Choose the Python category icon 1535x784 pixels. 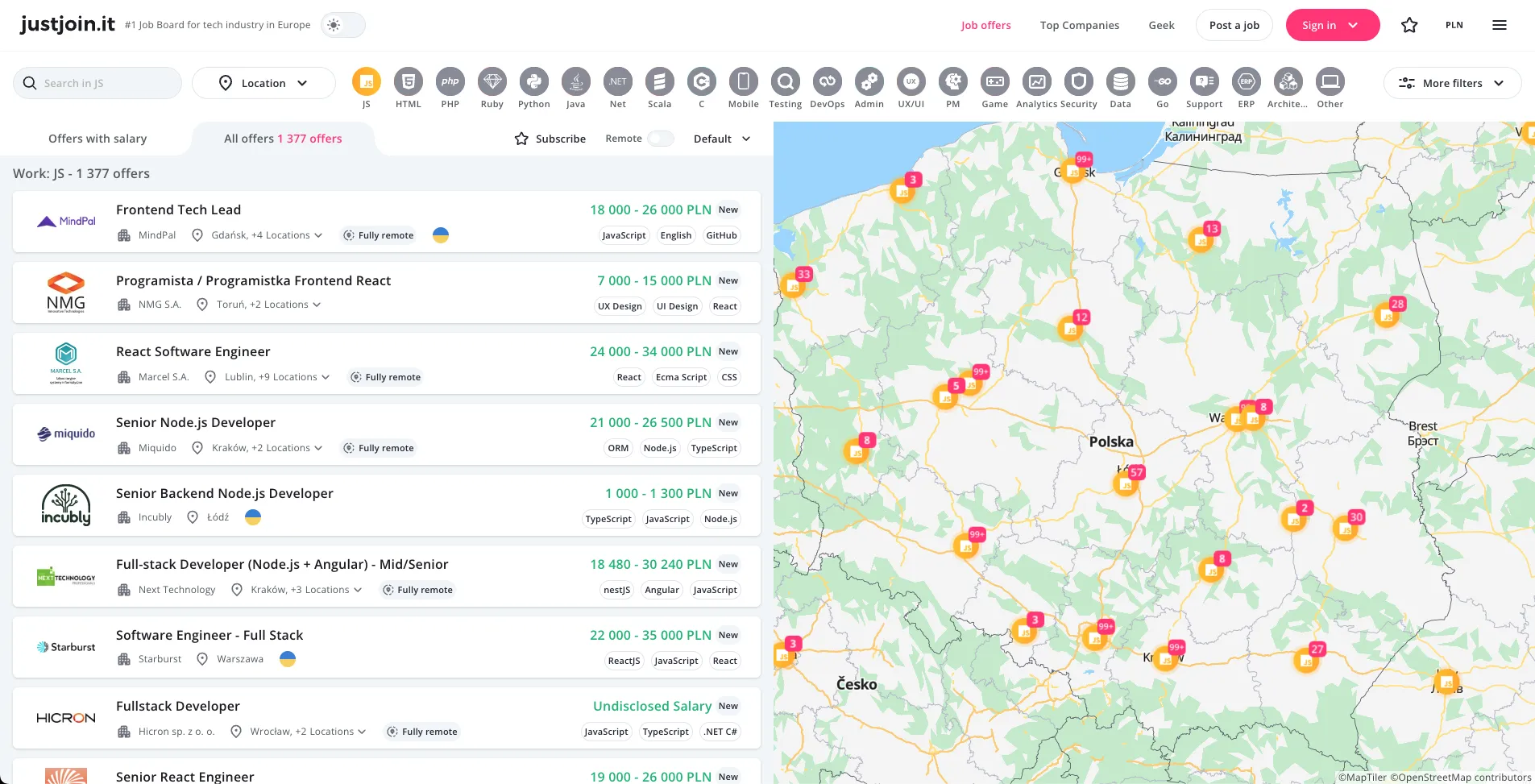click(x=534, y=81)
